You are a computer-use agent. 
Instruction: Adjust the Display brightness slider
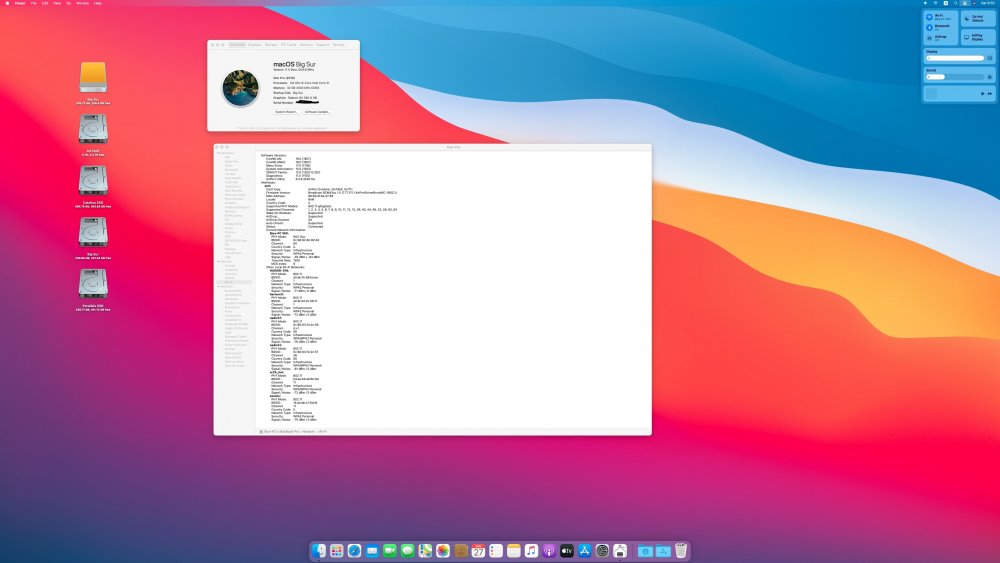955,58
